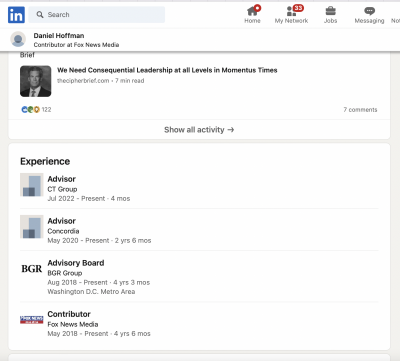Open the Contributor position title
This screenshot has width=400, height=361.
point(69,314)
